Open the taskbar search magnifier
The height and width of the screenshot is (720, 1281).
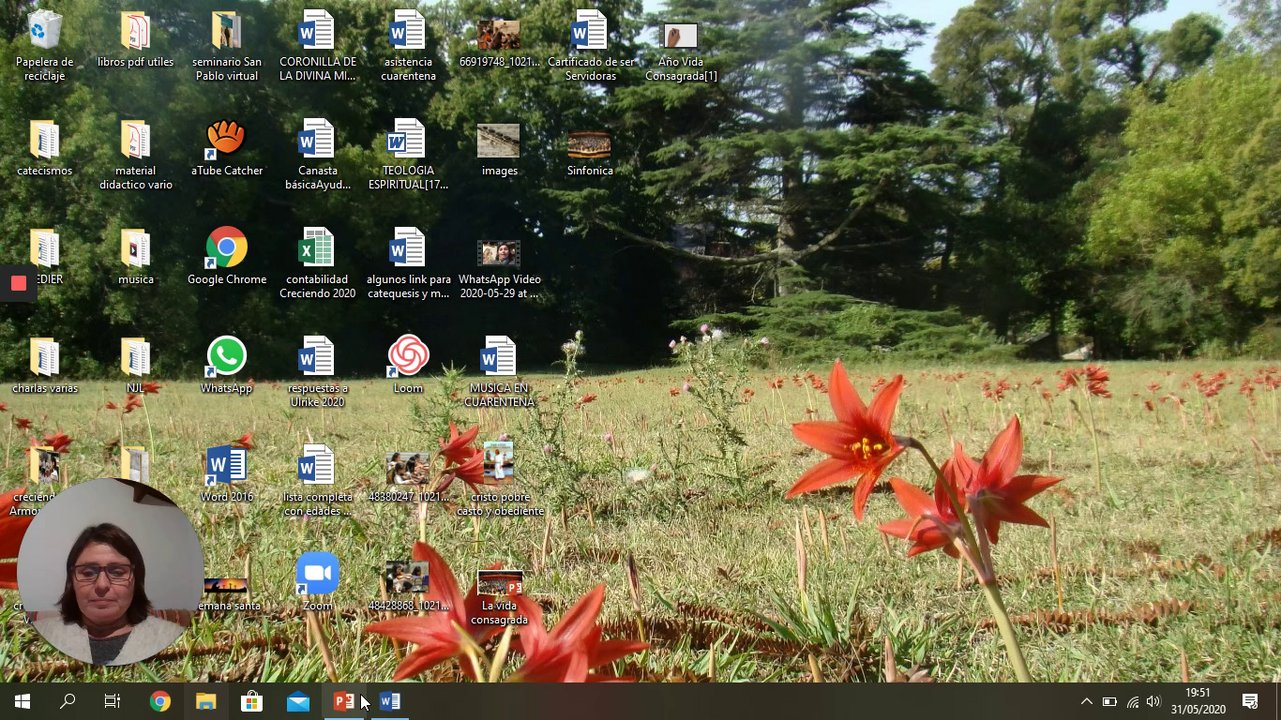68,702
